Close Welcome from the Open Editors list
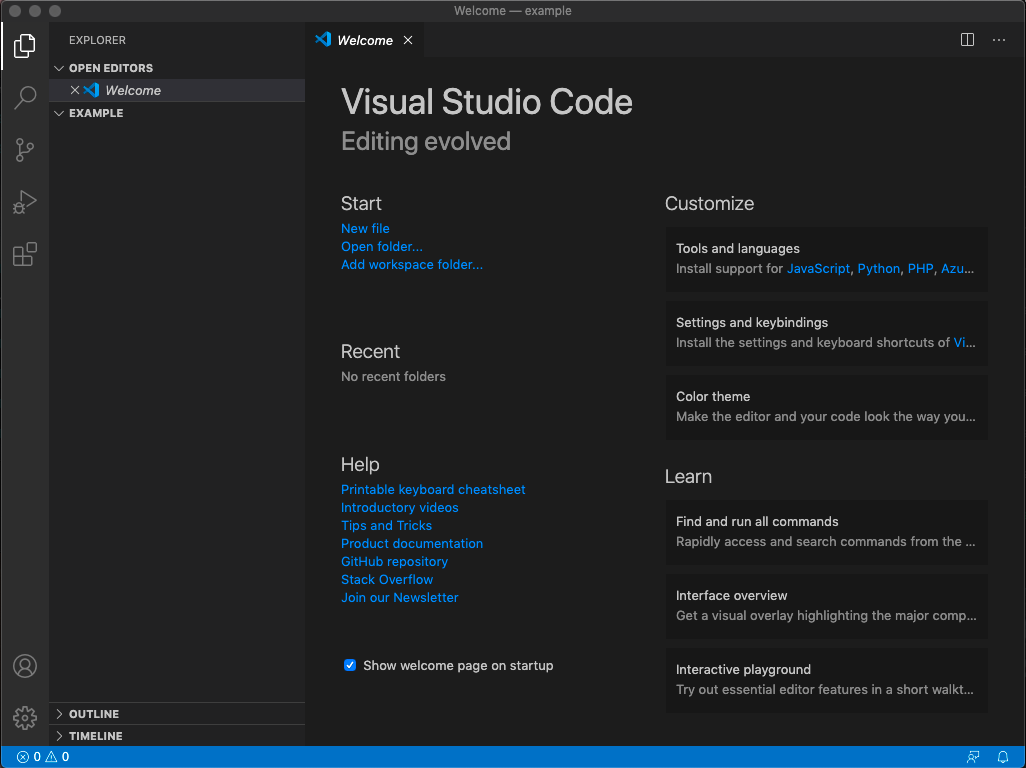 (x=74, y=89)
